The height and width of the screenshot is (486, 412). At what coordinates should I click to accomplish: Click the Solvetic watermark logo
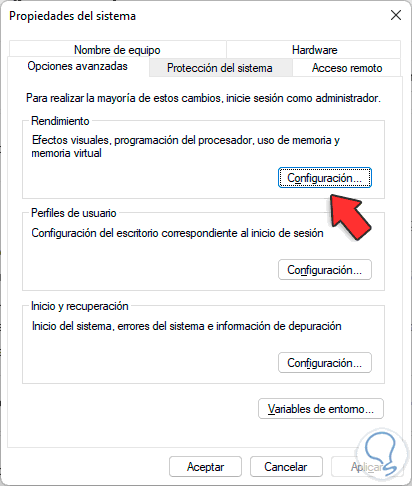[x=382, y=455]
